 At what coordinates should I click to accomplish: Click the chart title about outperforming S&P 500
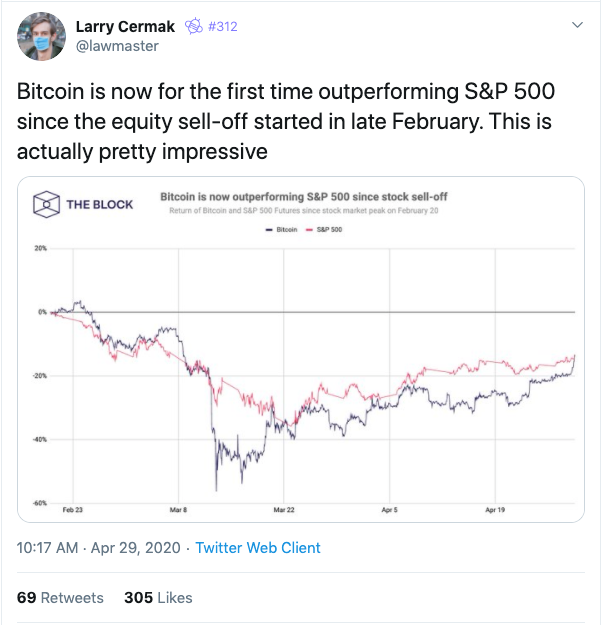tap(304, 197)
